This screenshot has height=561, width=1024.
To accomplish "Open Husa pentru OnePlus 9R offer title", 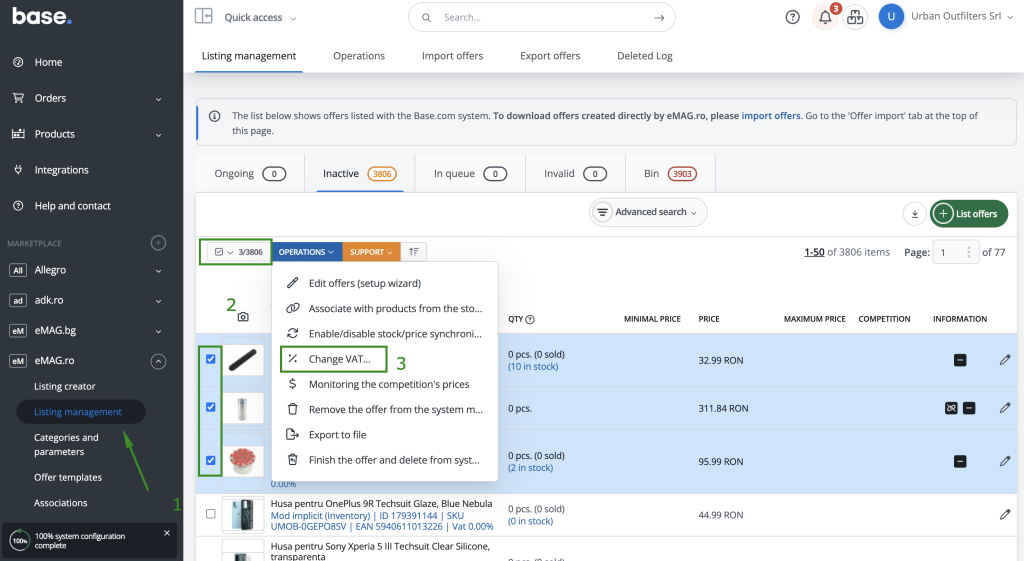I will 381,504.
